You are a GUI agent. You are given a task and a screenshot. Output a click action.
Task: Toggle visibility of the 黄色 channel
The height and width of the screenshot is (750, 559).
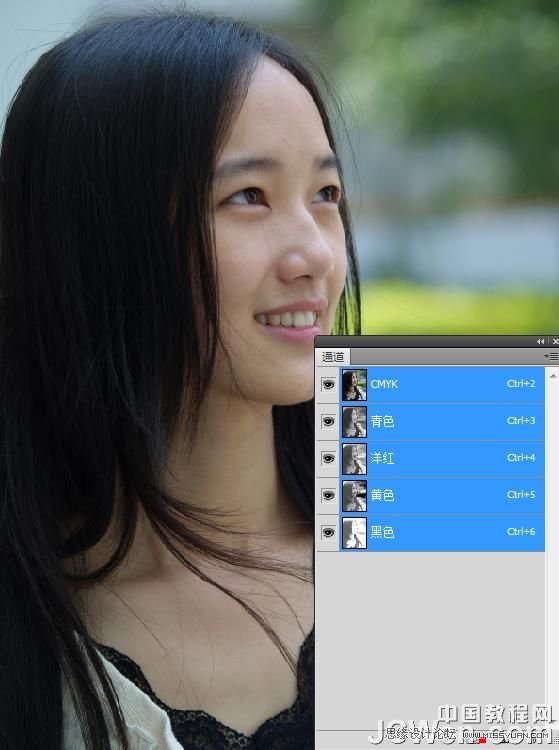(328, 496)
